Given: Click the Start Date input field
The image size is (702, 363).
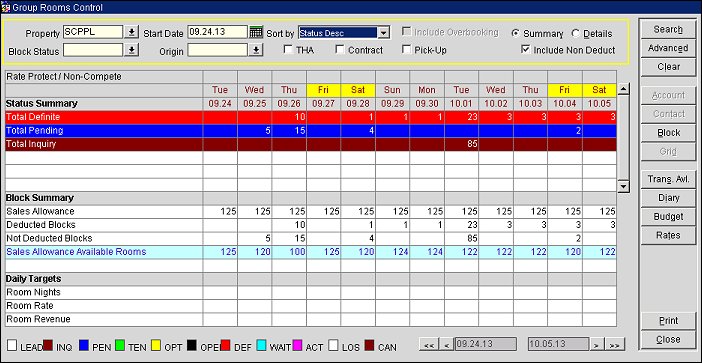Looking at the screenshot, I should pos(217,32).
